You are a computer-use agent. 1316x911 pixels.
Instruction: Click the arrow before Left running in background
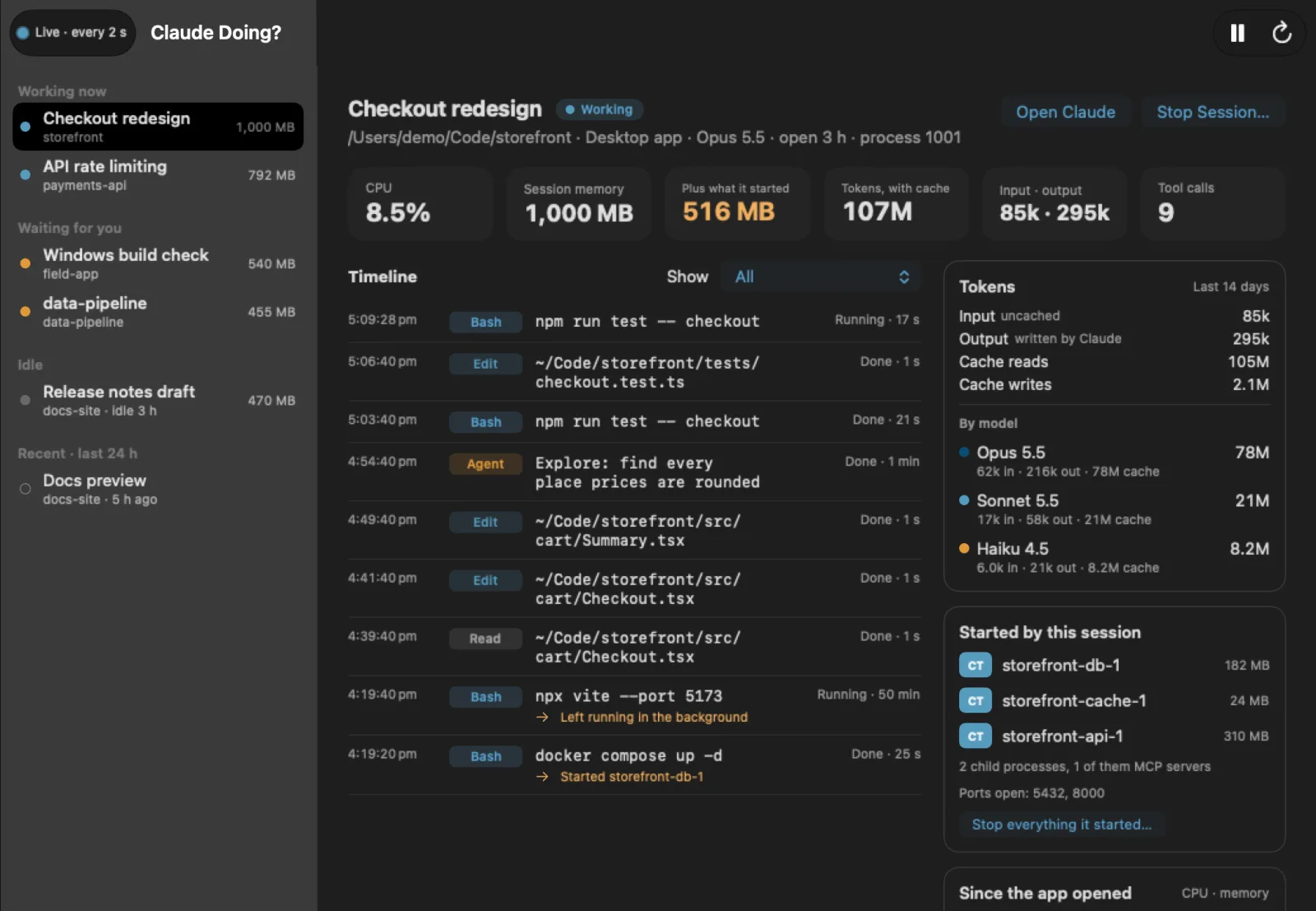(x=542, y=718)
